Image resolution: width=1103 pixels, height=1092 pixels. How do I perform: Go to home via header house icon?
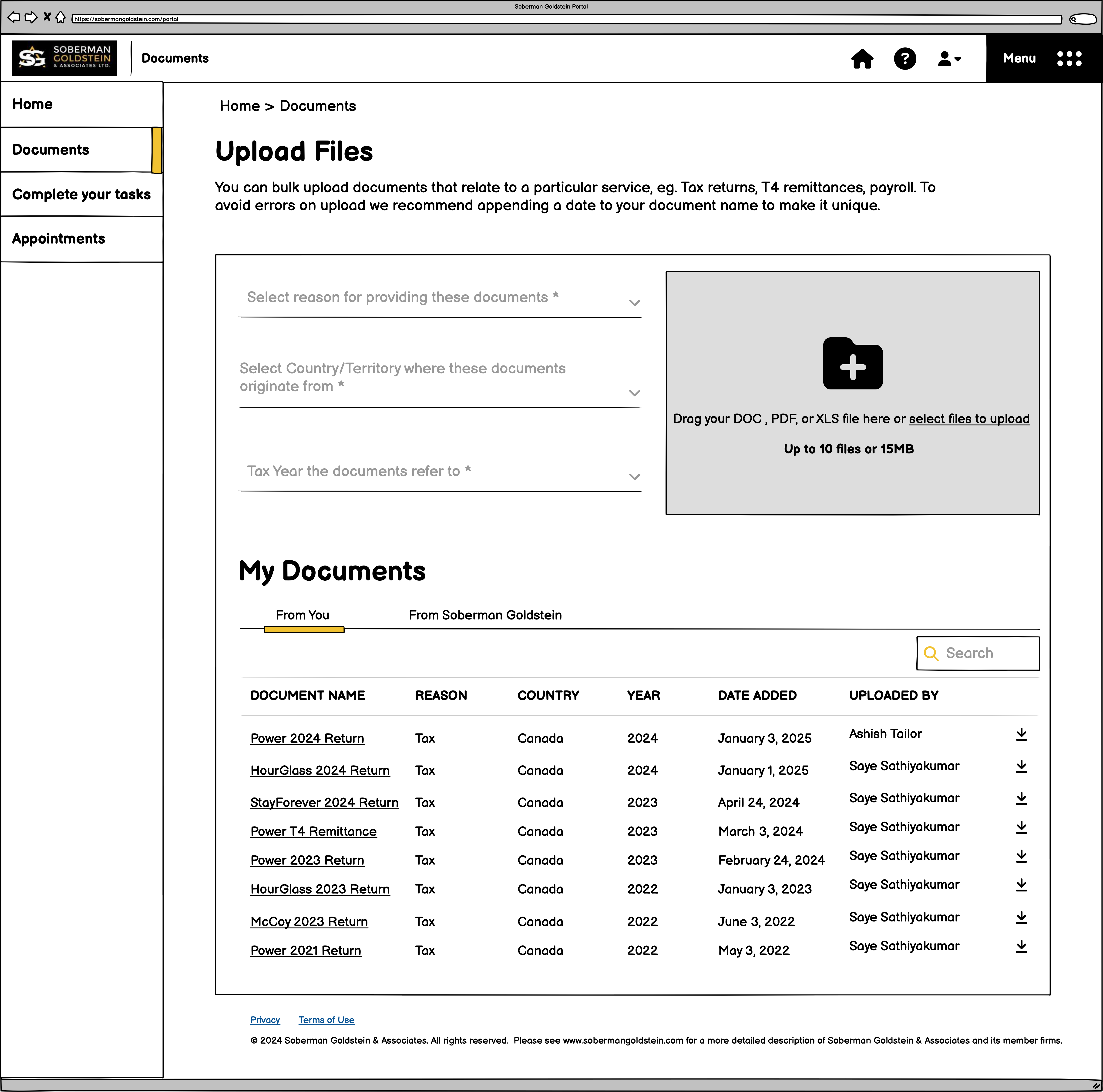[862, 59]
